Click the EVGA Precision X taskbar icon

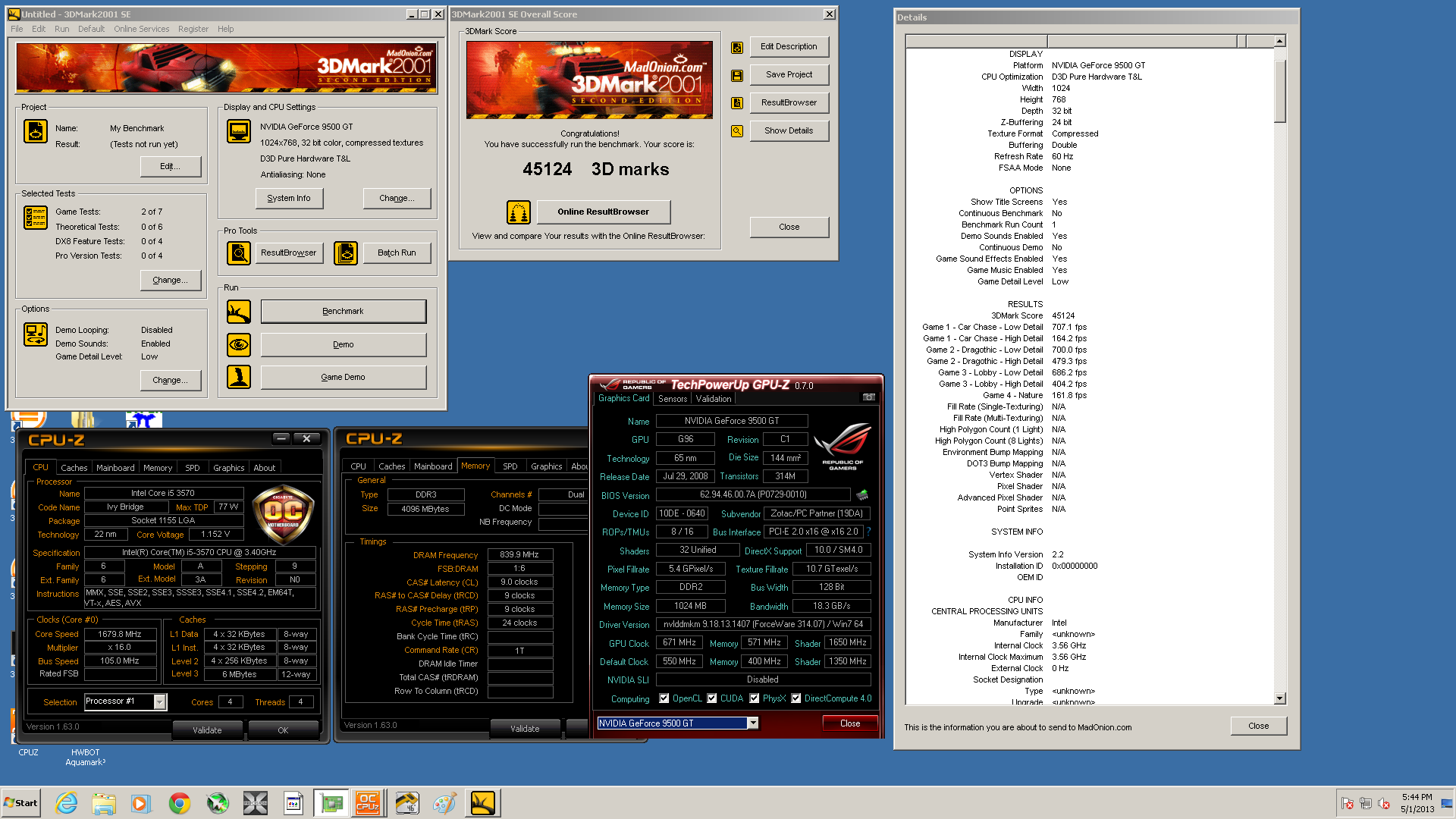(x=256, y=803)
